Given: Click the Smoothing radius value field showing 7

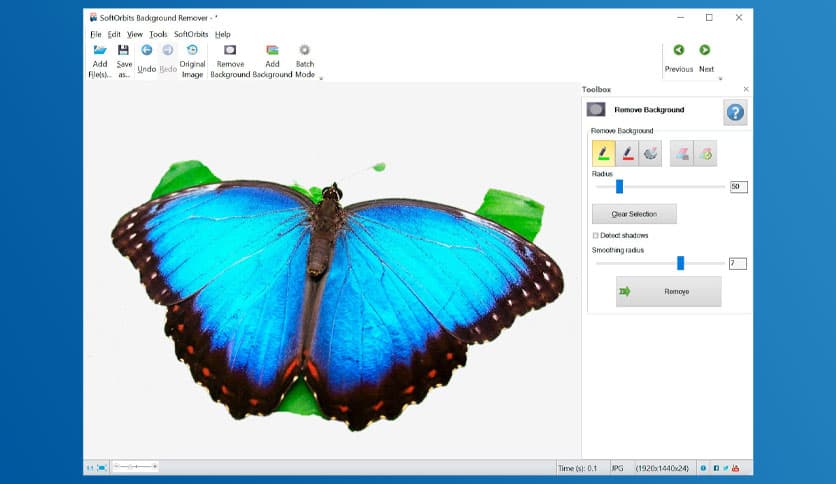Looking at the screenshot, I should pos(737,263).
